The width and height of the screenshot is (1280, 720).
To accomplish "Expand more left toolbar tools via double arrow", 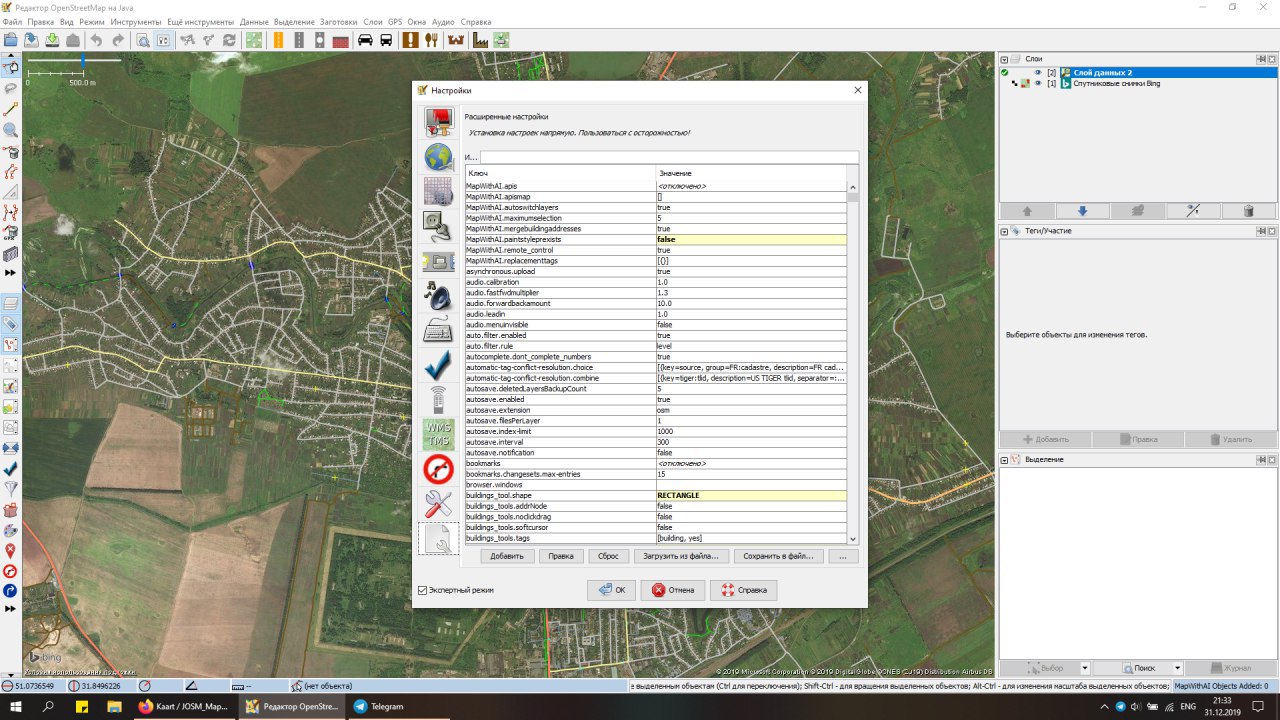I will click(x=11, y=272).
